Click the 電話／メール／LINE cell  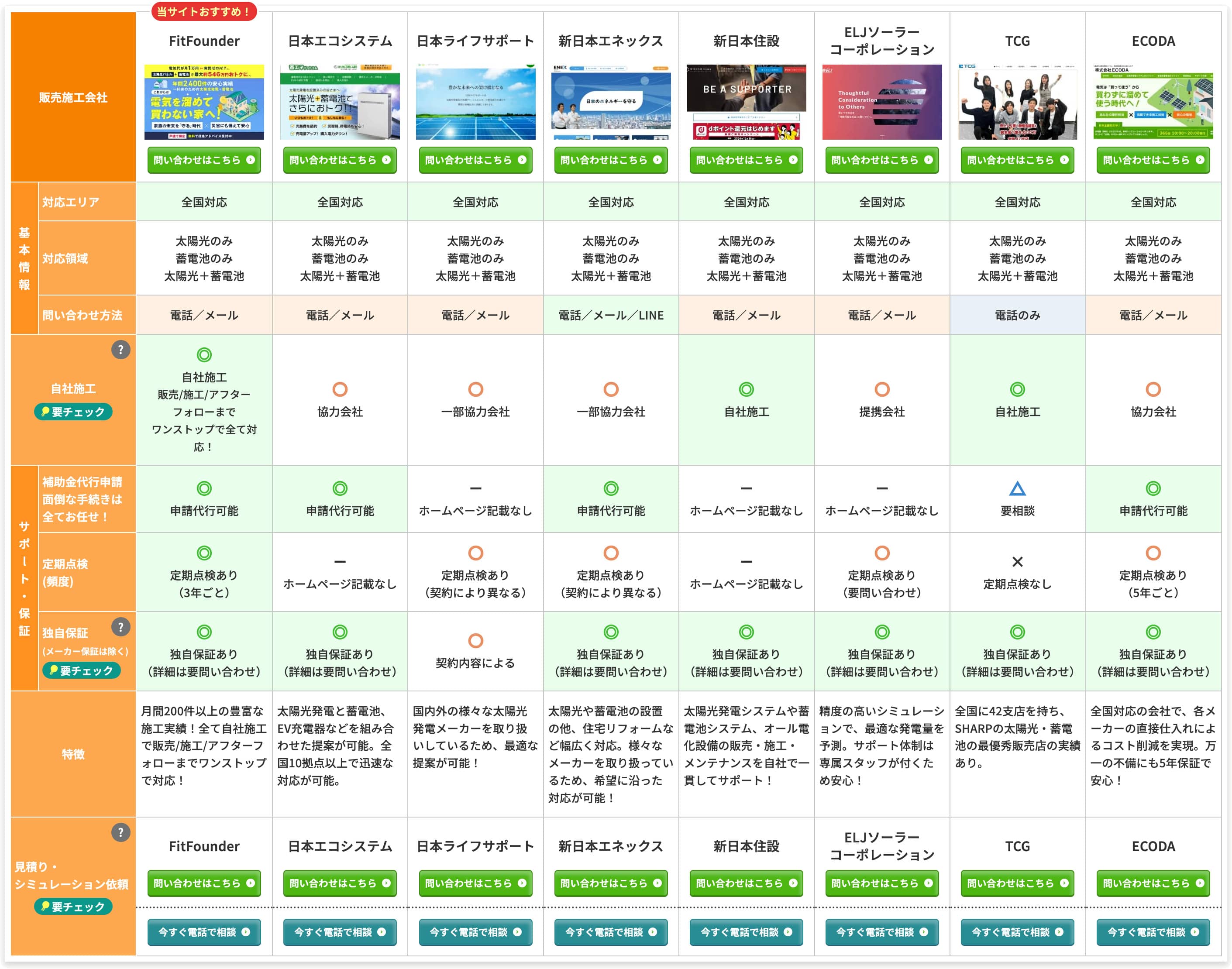611,315
